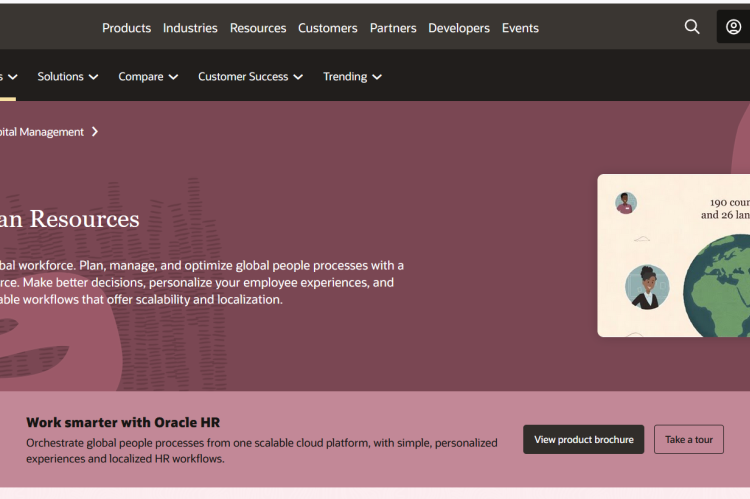Expand the Customer Success dropdown

click(250, 77)
